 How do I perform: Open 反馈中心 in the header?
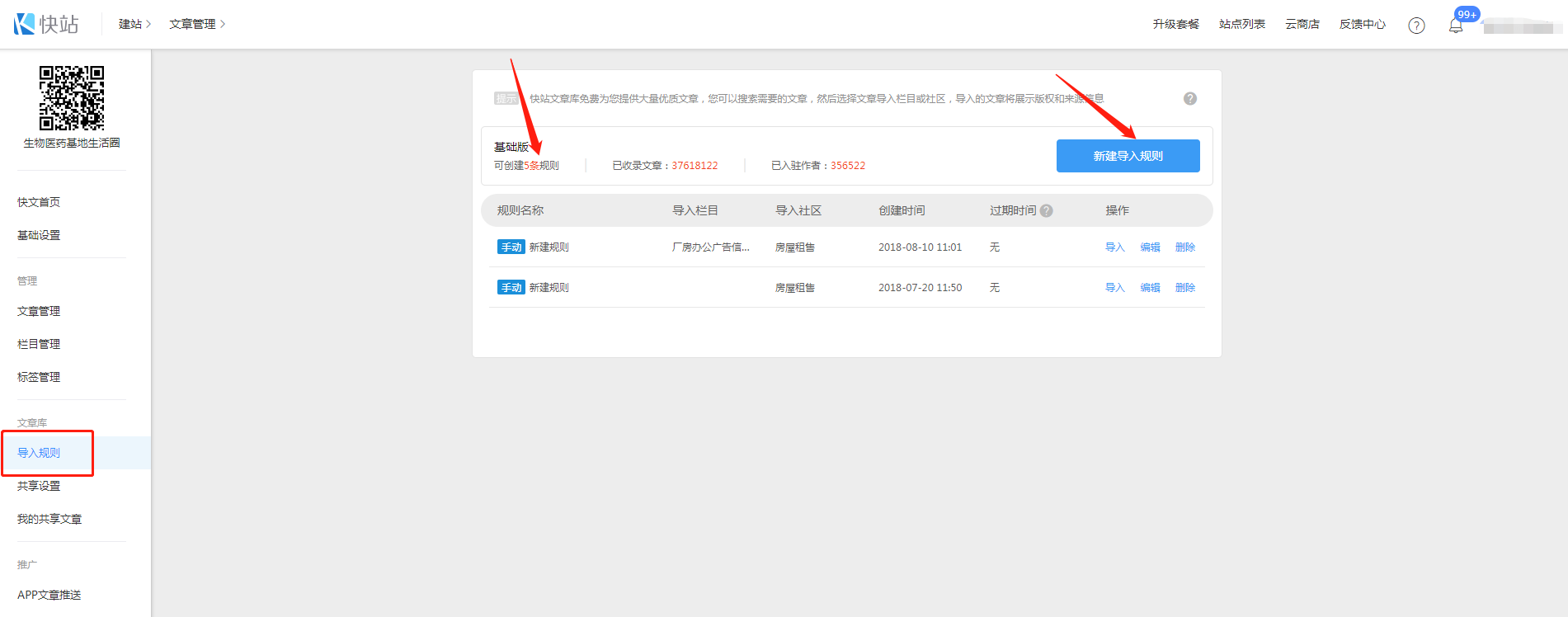(1362, 24)
